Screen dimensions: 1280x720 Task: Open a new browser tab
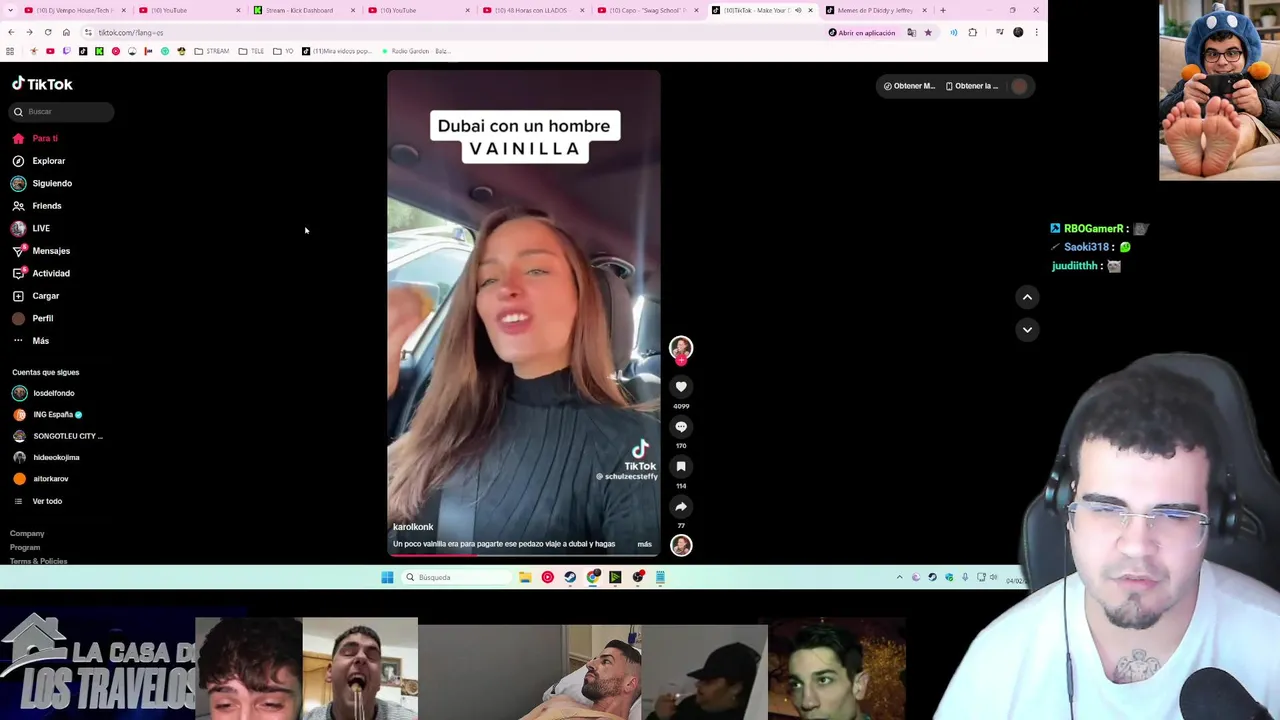pyautogui.click(x=943, y=10)
